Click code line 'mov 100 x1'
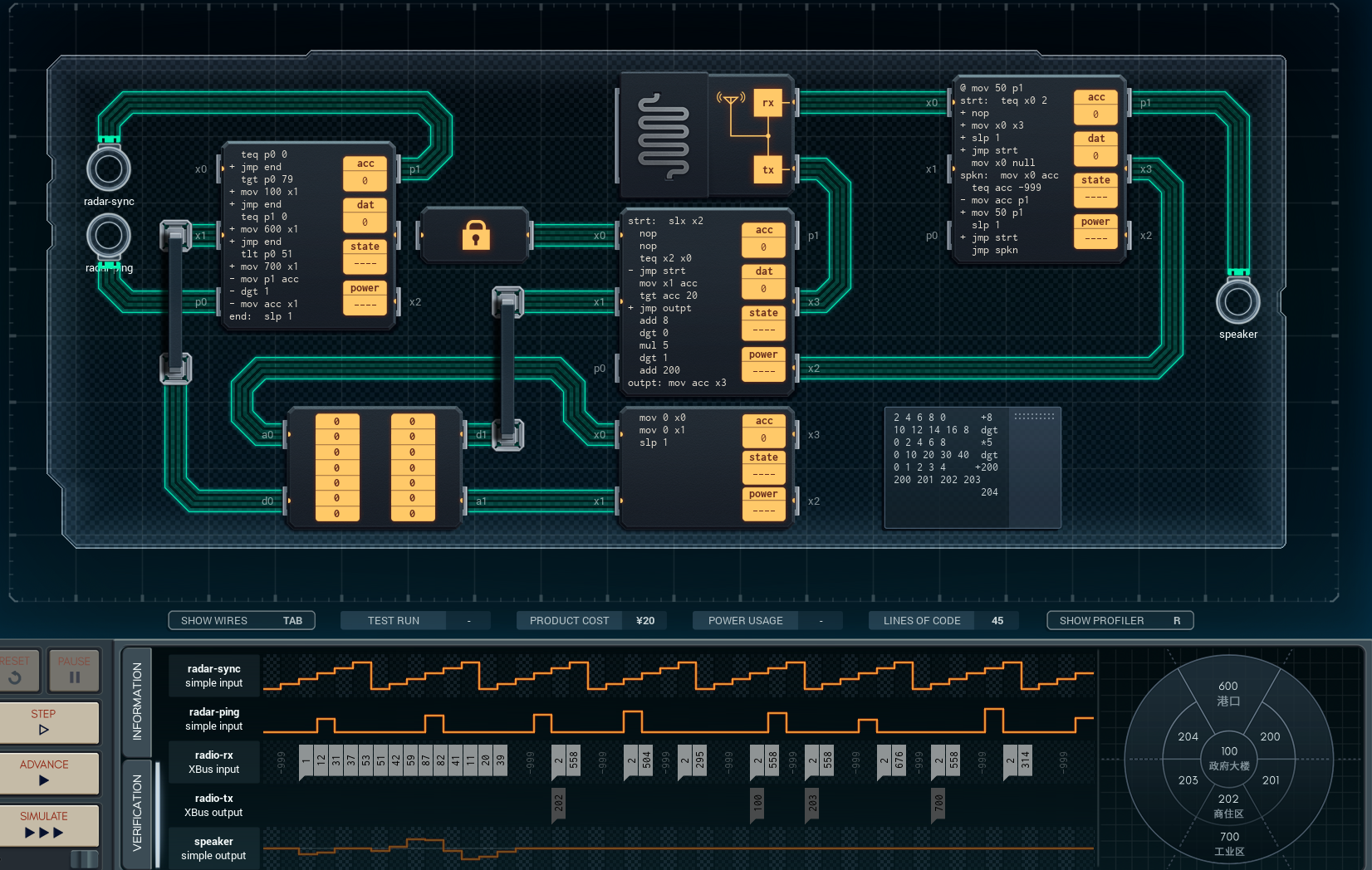The height and width of the screenshot is (870, 1372). coord(269,192)
